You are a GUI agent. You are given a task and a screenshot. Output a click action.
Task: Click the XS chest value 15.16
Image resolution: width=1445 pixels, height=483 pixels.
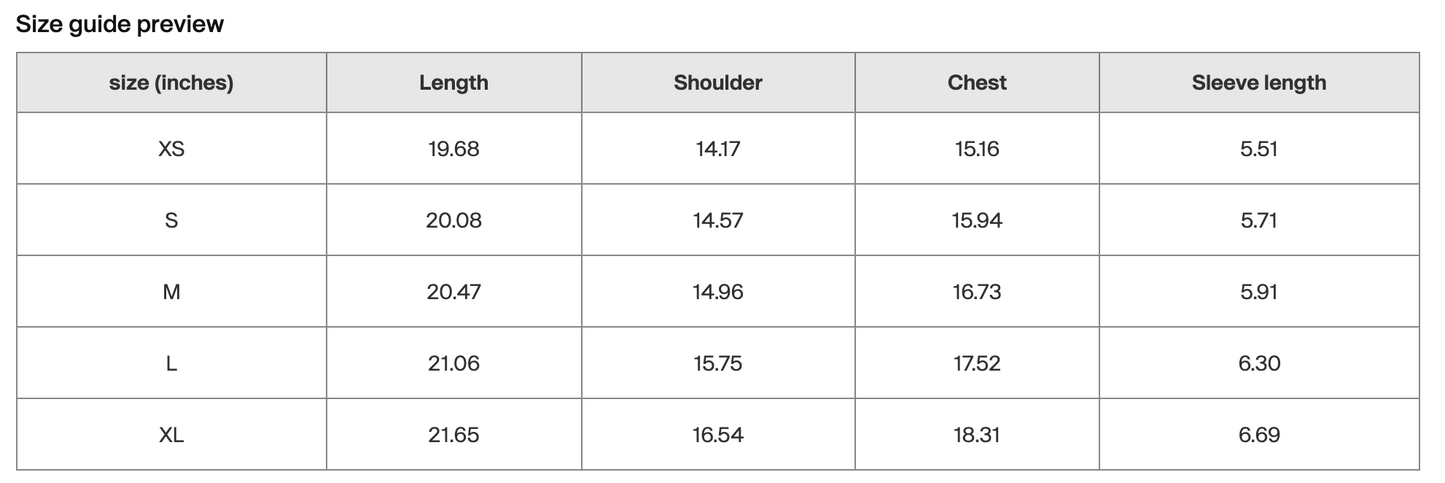click(977, 149)
